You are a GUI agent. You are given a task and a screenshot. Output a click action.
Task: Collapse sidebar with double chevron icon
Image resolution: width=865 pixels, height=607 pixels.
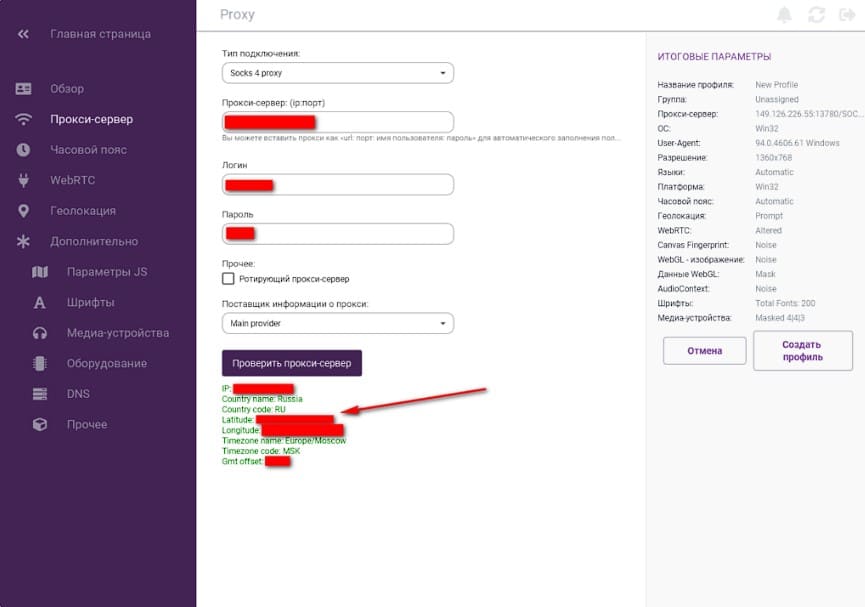pyautogui.click(x=23, y=34)
